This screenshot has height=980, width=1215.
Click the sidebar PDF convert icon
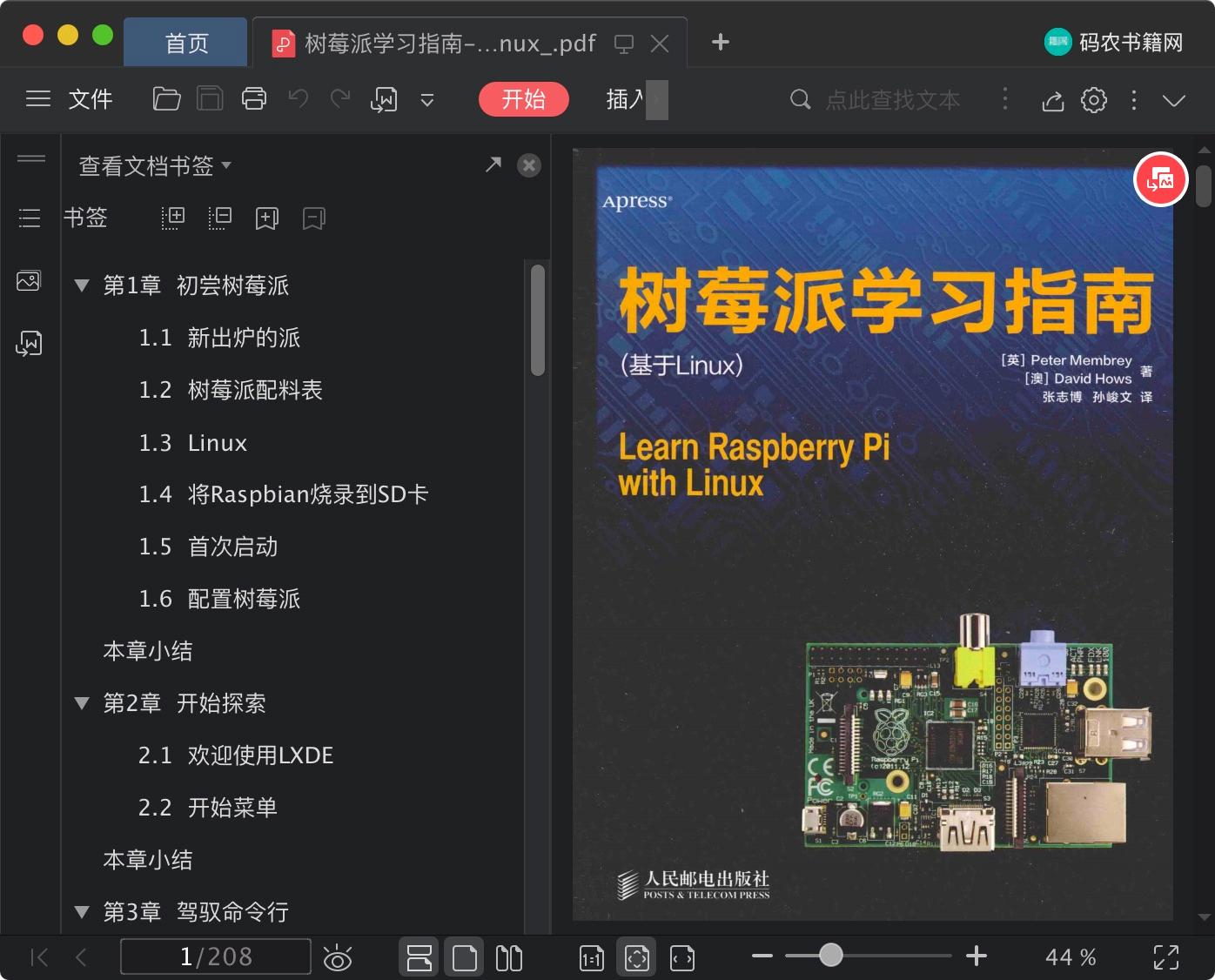click(x=29, y=343)
